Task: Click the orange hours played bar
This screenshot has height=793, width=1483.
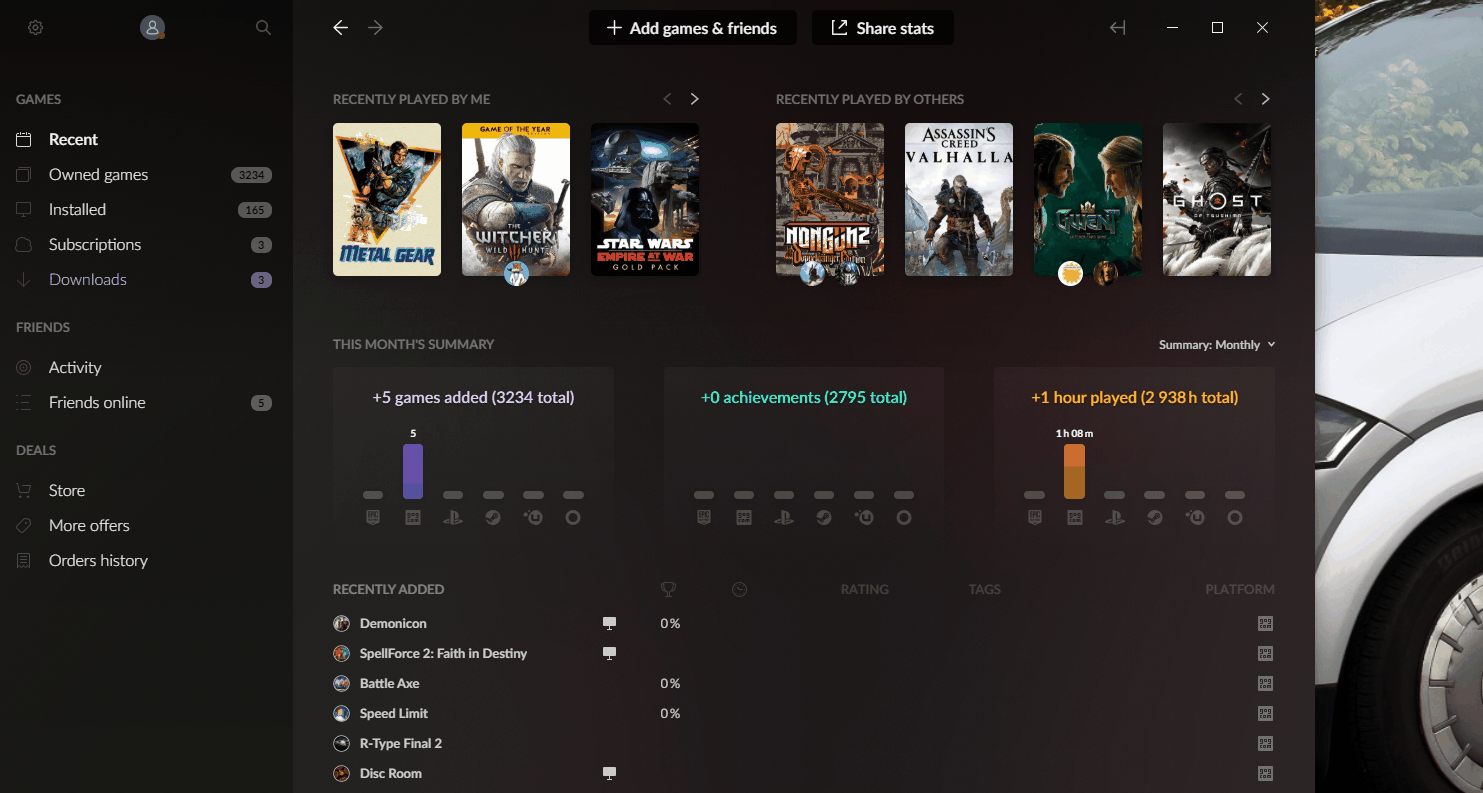Action: pyautogui.click(x=1075, y=471)
